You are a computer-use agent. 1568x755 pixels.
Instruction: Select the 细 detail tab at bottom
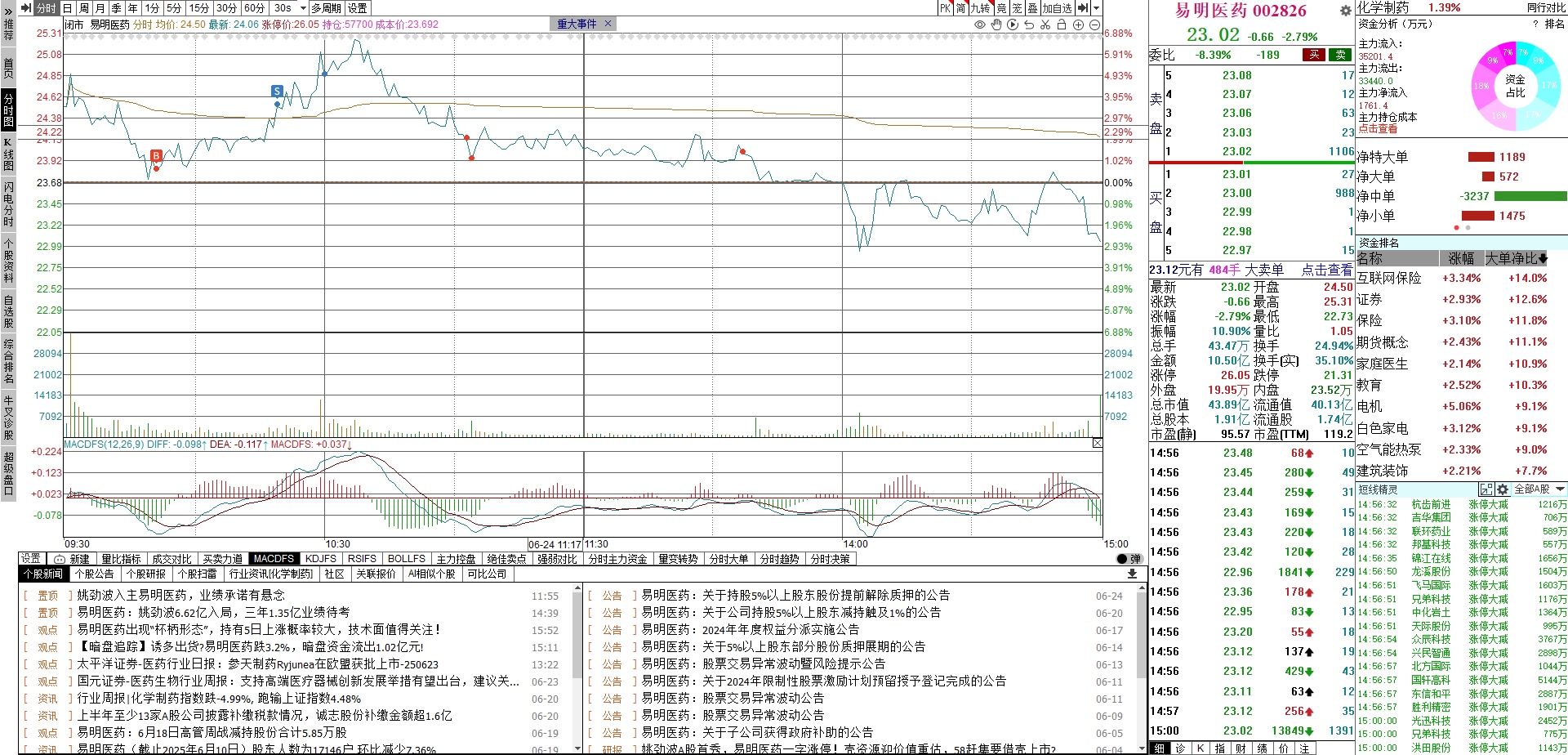pos(1159,748)
